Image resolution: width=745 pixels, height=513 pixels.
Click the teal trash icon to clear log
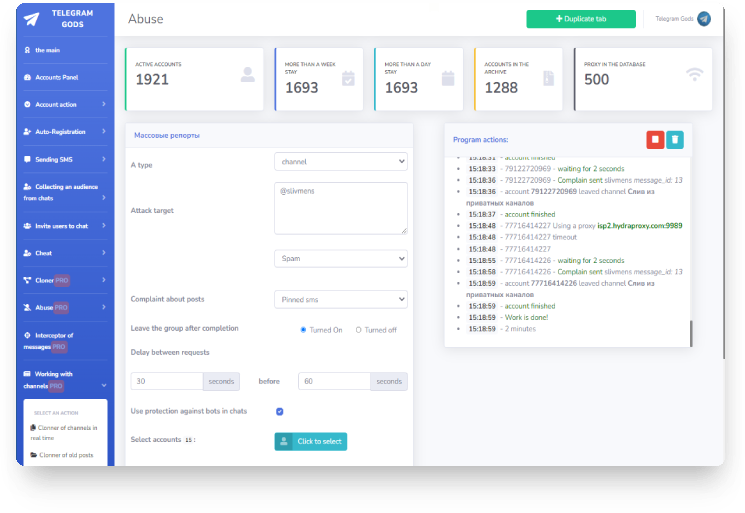point(675,140)
